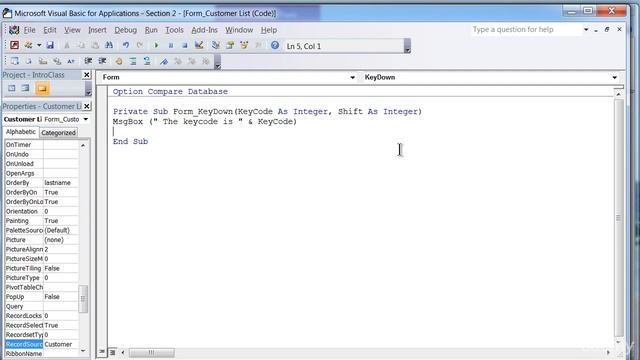Click List Properties/Methods icon
640x360 pixels.
pos(15,61)
